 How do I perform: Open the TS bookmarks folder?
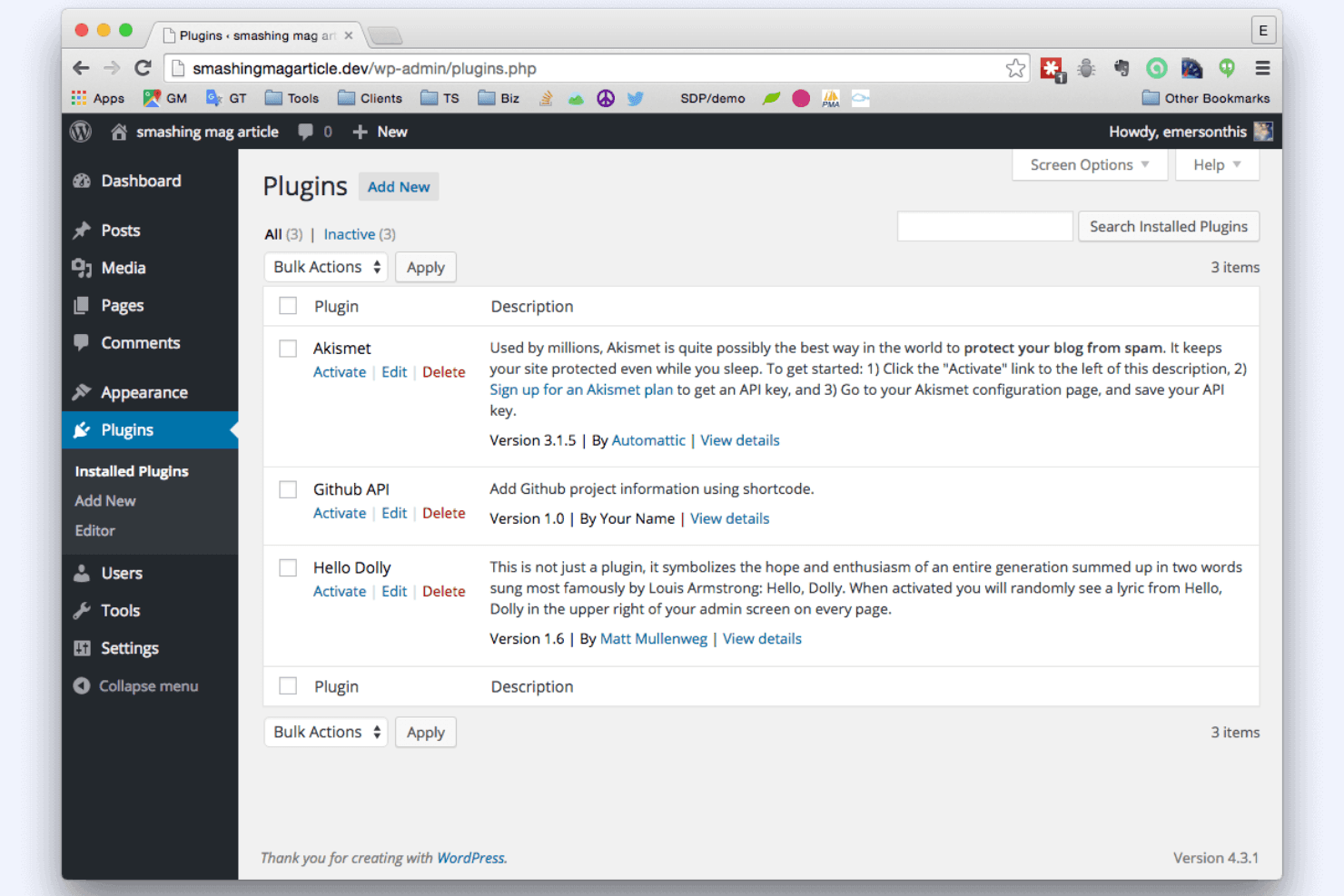[x=440, y=98]
